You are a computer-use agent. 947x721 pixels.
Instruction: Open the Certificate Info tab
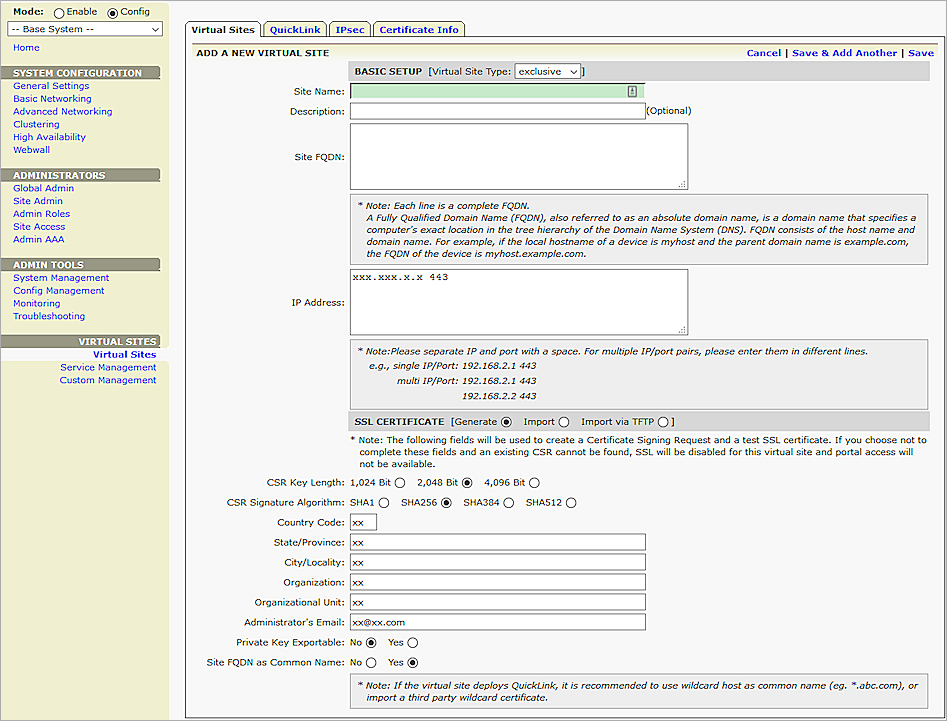(x=419, y=30)
